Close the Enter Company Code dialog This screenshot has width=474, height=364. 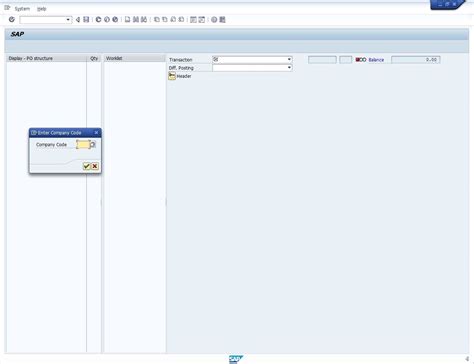(96, 133)
